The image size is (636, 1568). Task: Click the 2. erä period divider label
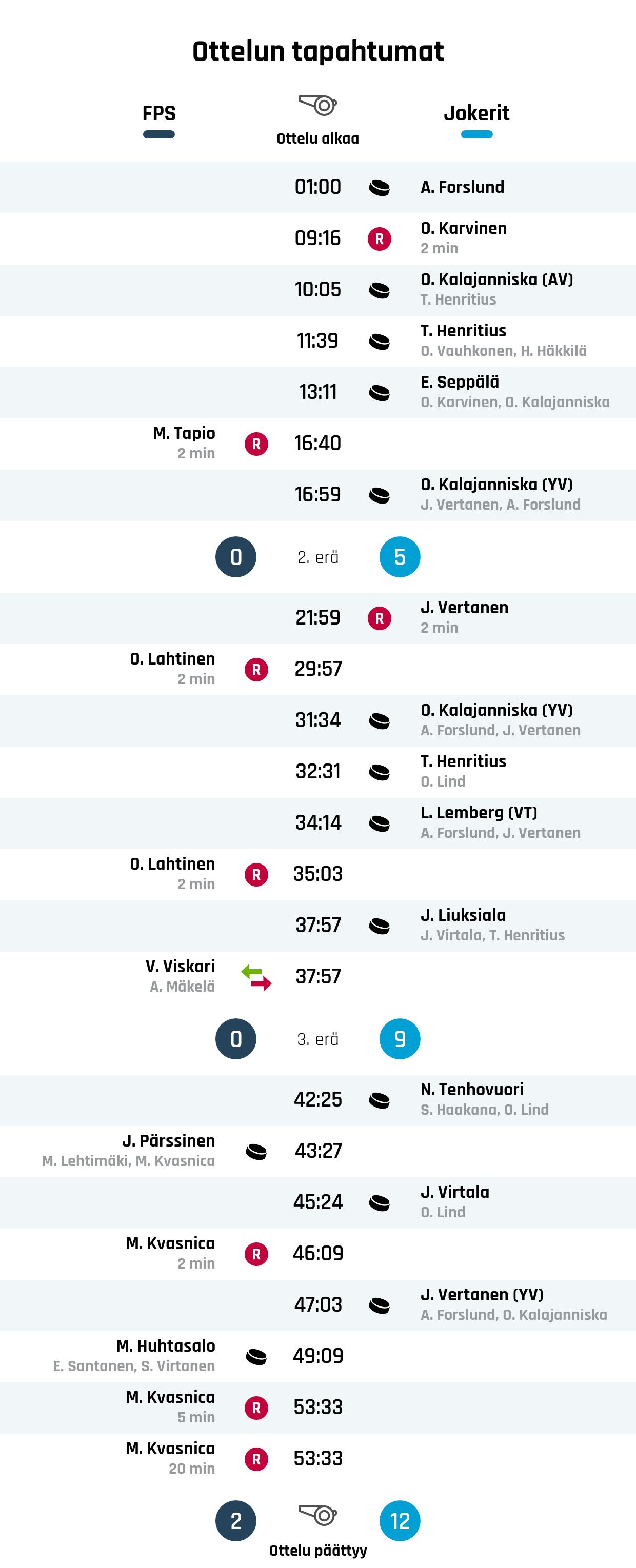click(317, 557)
